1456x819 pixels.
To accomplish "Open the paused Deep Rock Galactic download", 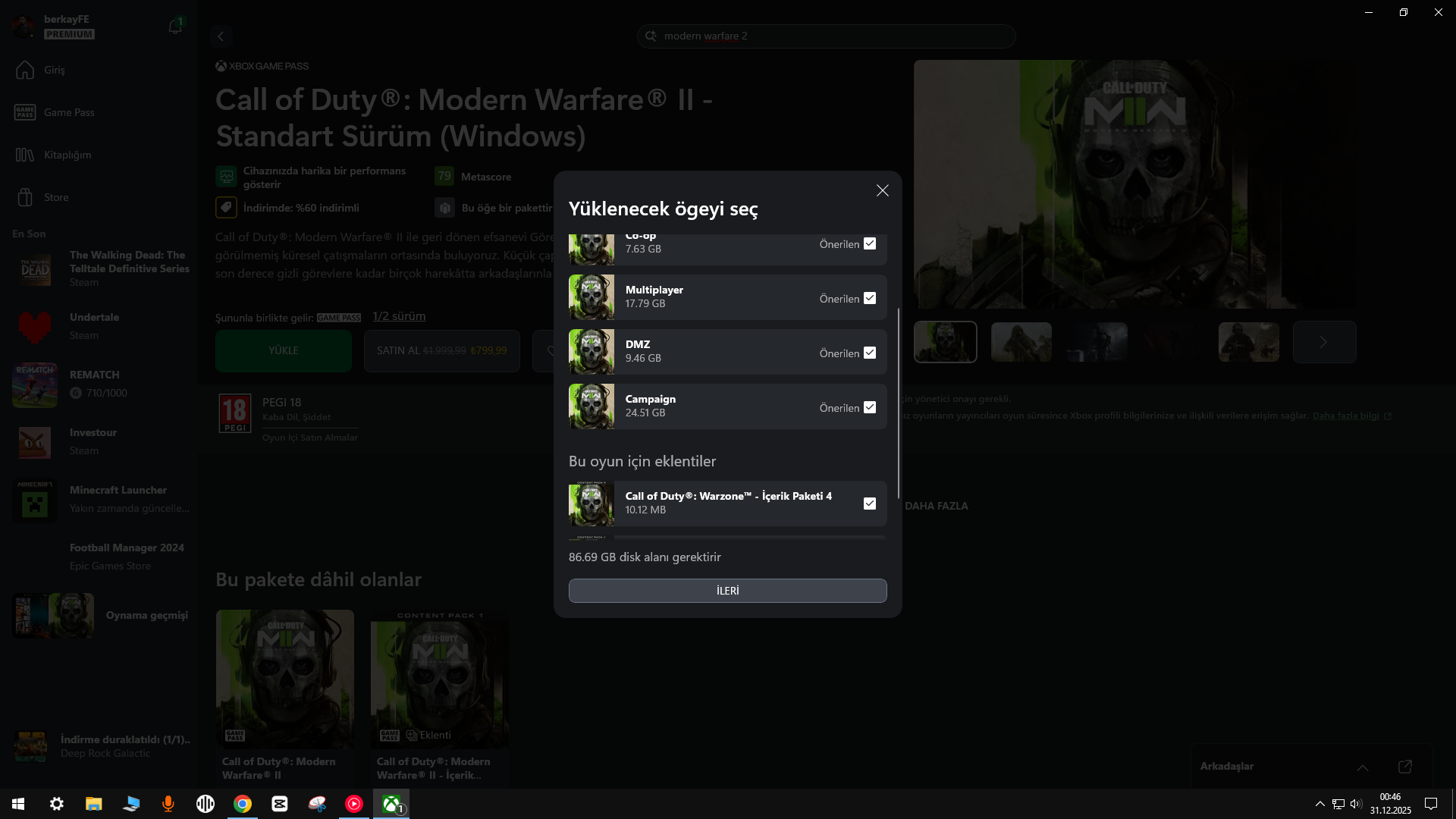I will [100, 746].
